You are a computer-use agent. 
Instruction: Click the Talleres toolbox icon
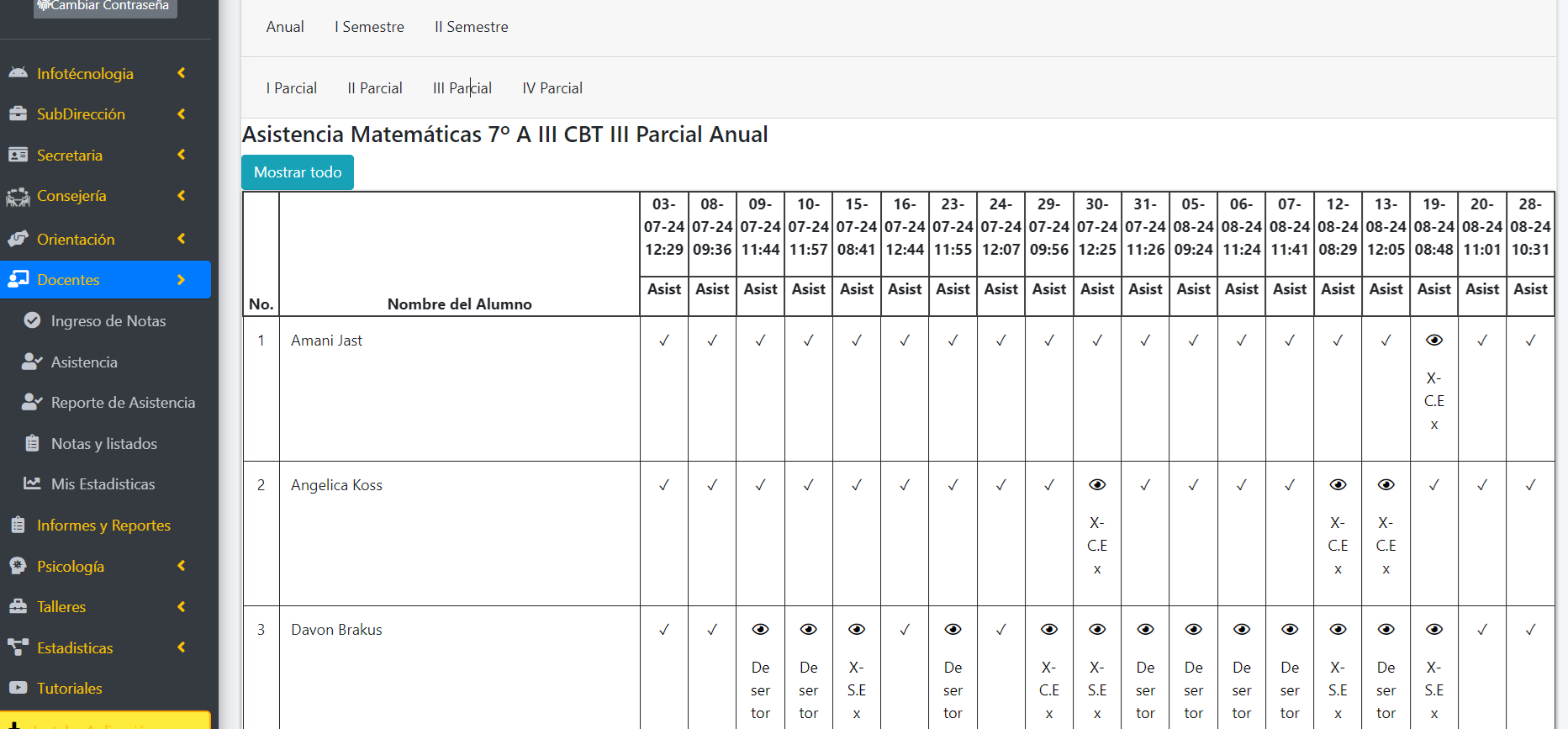coord(18,606)
